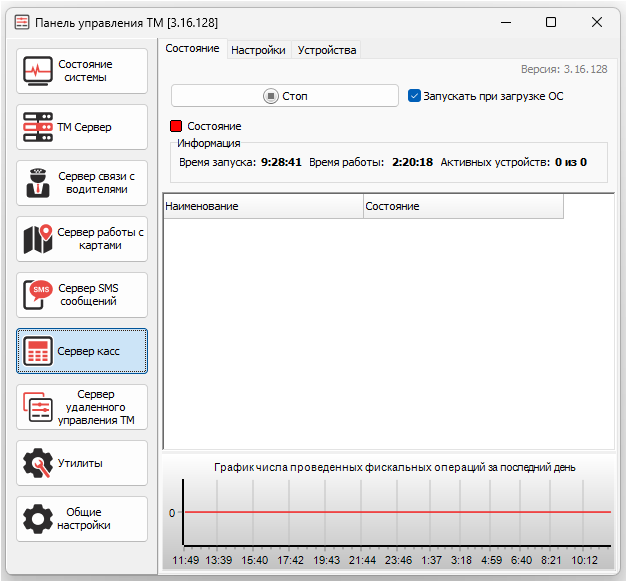Image resolution: width=627 pixels, height=582 pixels.
Task: Click the TM Server rack icon
Action: pos(38,127)
